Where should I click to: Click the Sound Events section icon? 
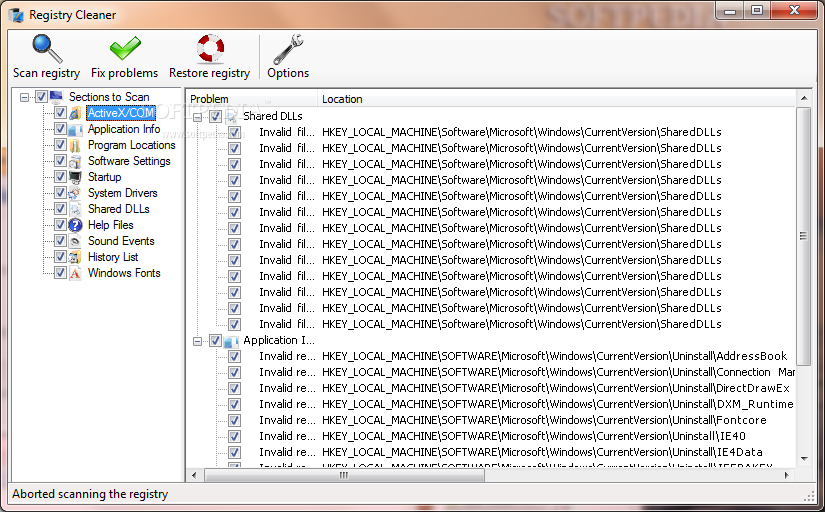click(x=75, y=242)
